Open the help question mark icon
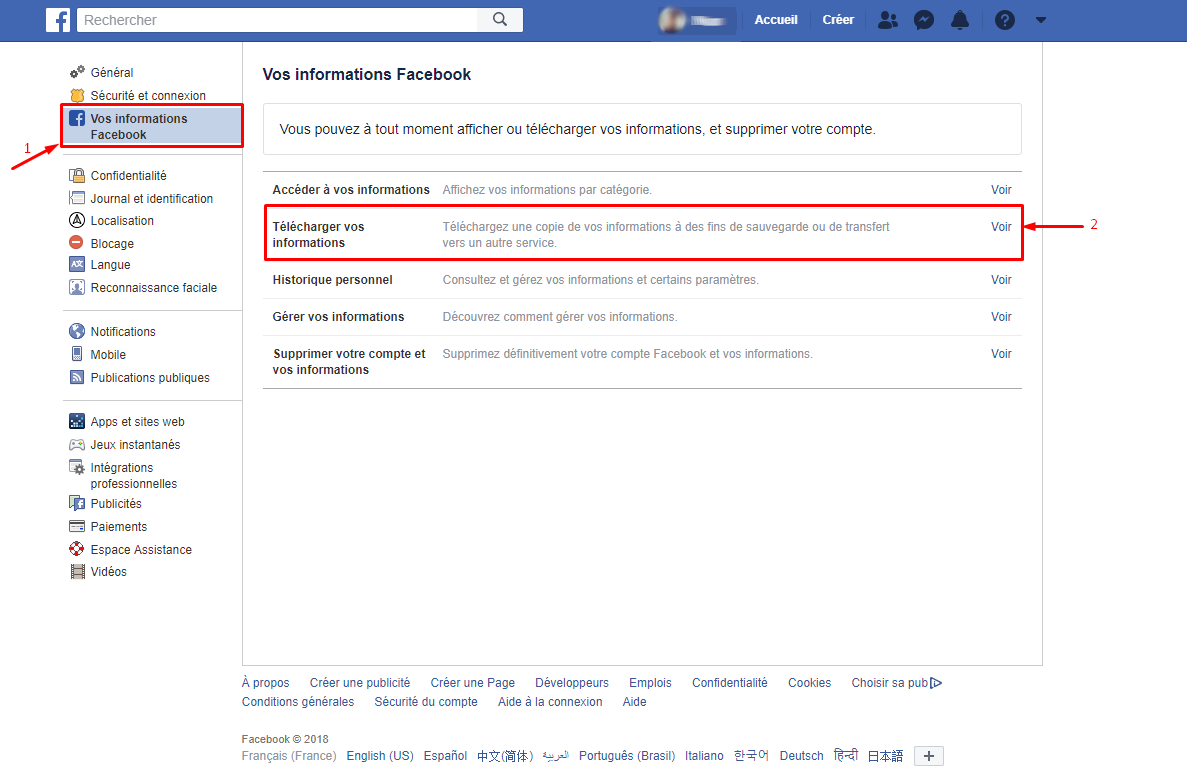1187x784 pixels. click(x=1005, y=20)
